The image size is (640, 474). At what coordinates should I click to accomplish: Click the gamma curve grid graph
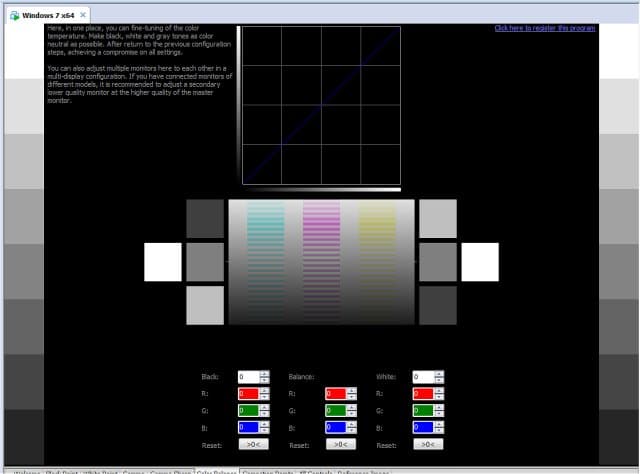pyautogui.click(x=322, y=105)
